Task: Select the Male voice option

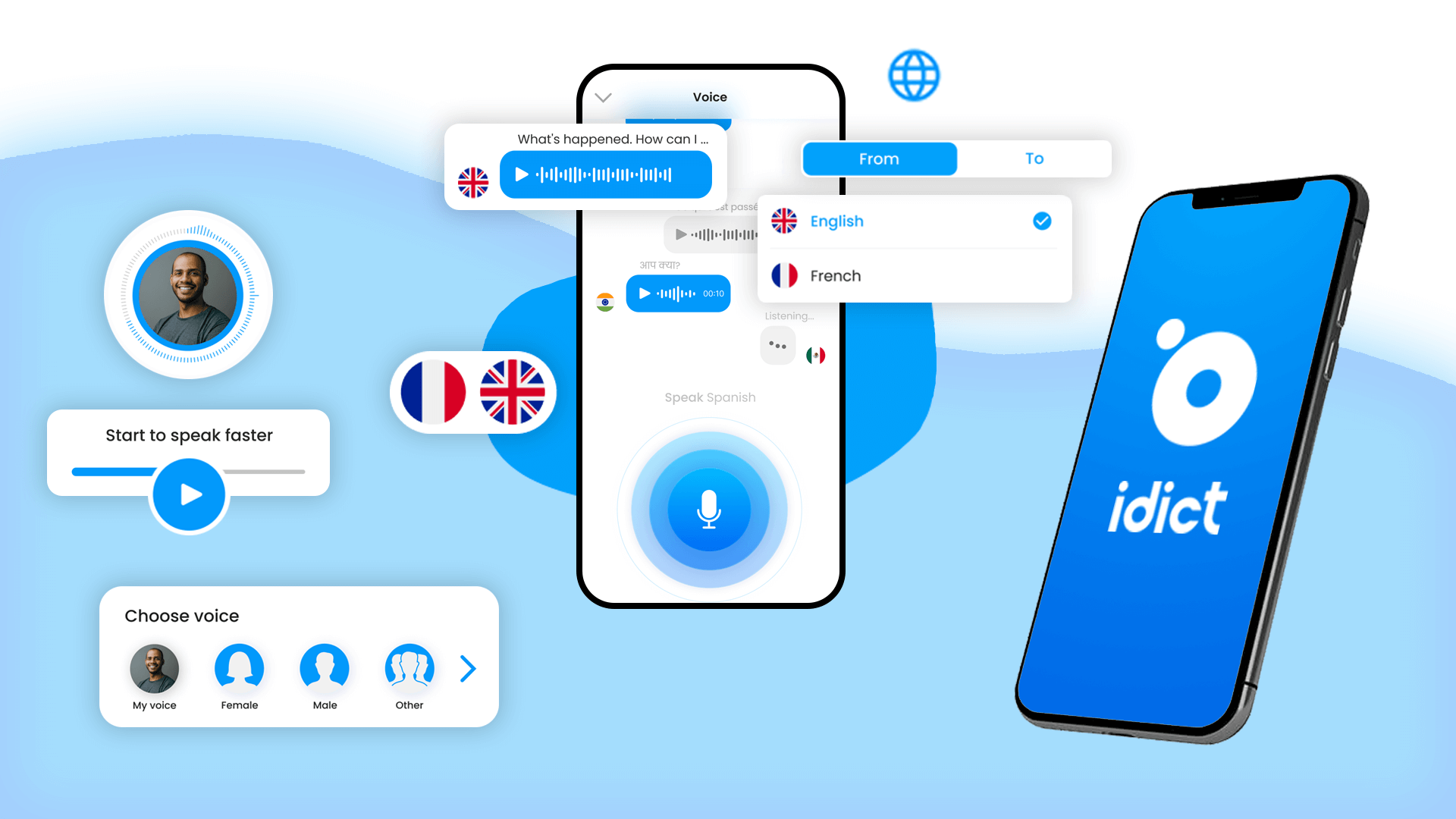Action: 324,668
